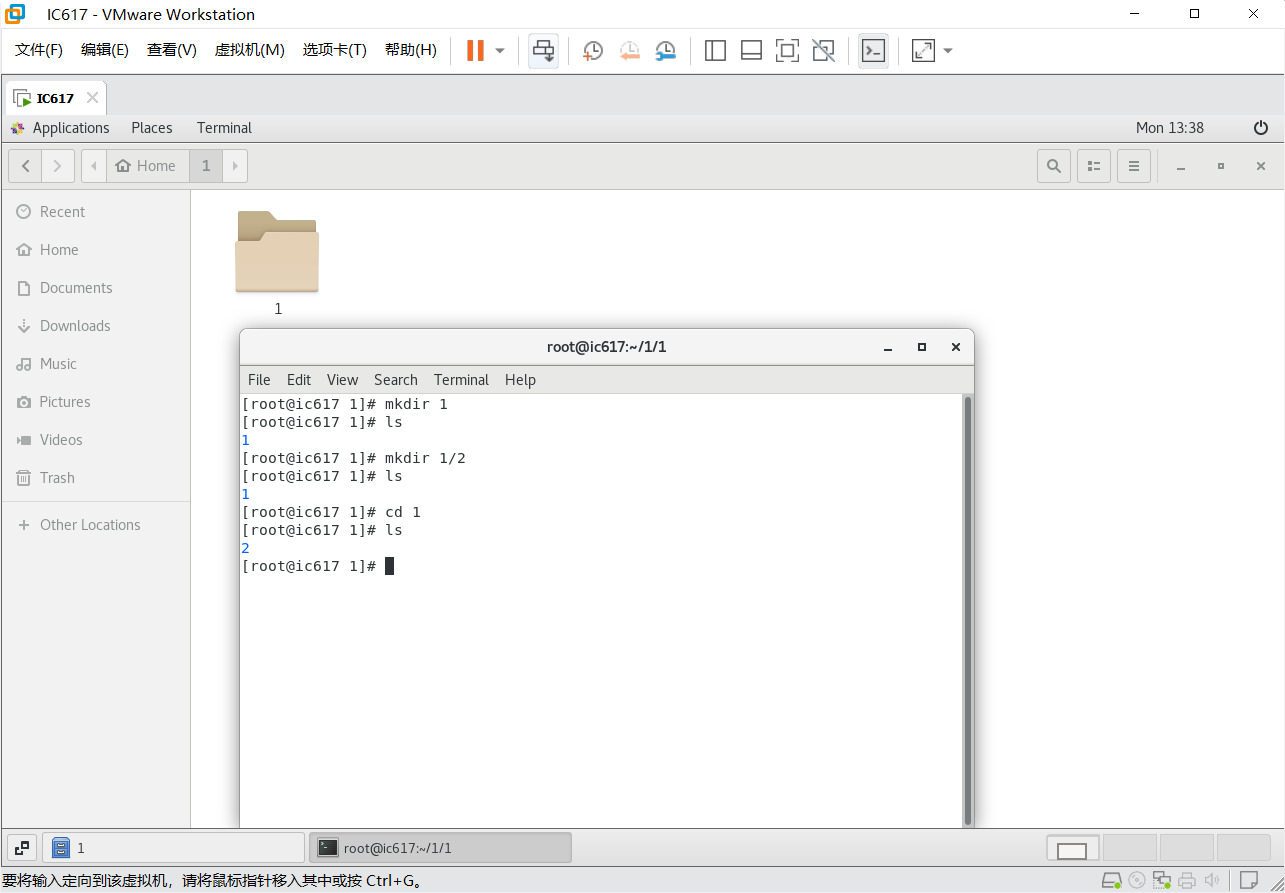Open the terminal Search menu
The width and height of the screenshot is (1285, 893).
tap(396, 380)
